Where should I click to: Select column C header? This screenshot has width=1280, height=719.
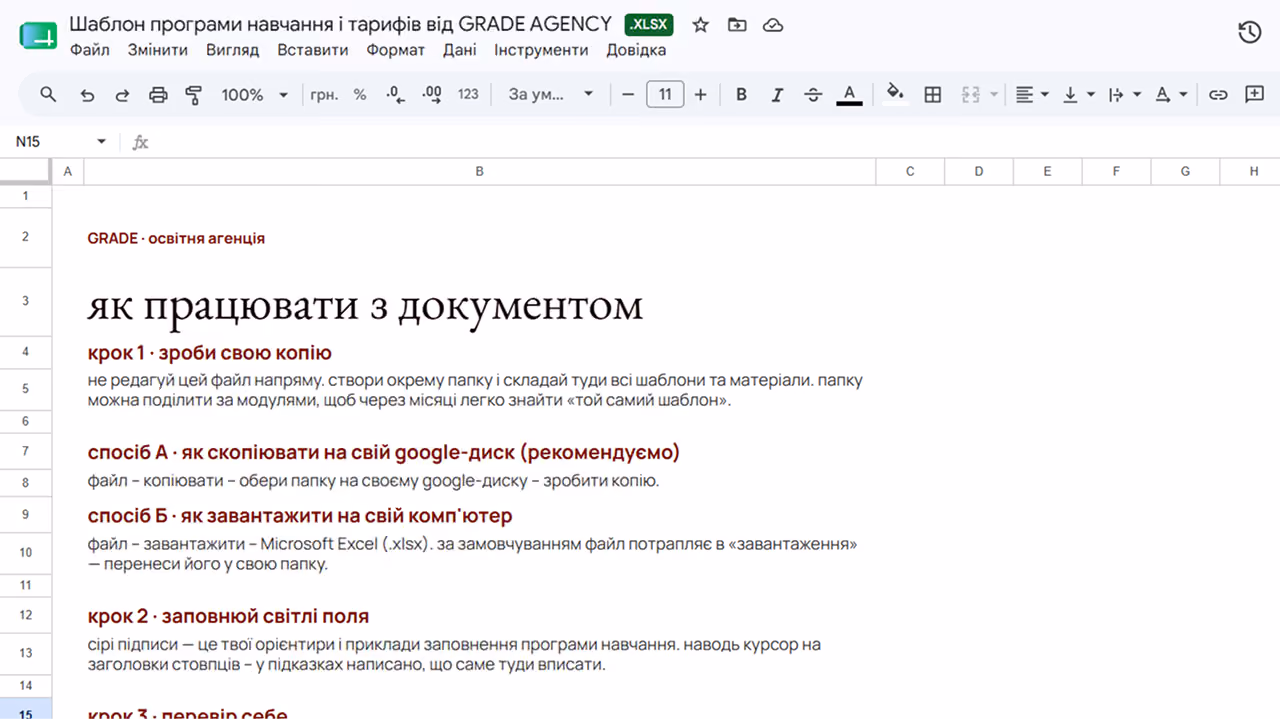(910, 172)
